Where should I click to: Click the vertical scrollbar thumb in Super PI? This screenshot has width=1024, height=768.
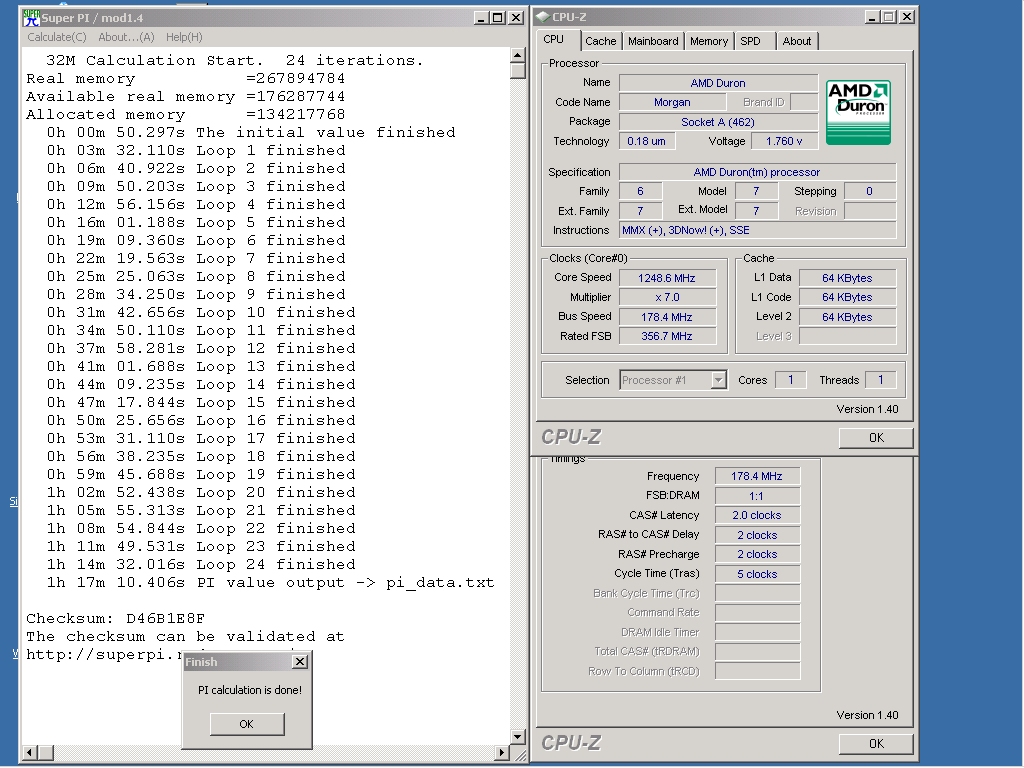click(x=517, y=71)
